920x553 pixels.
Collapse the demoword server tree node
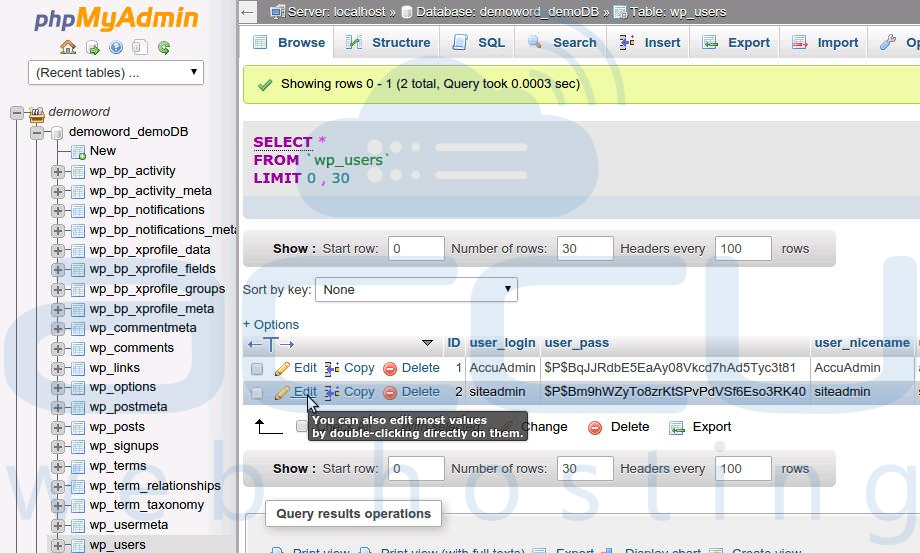pos(17,112)
